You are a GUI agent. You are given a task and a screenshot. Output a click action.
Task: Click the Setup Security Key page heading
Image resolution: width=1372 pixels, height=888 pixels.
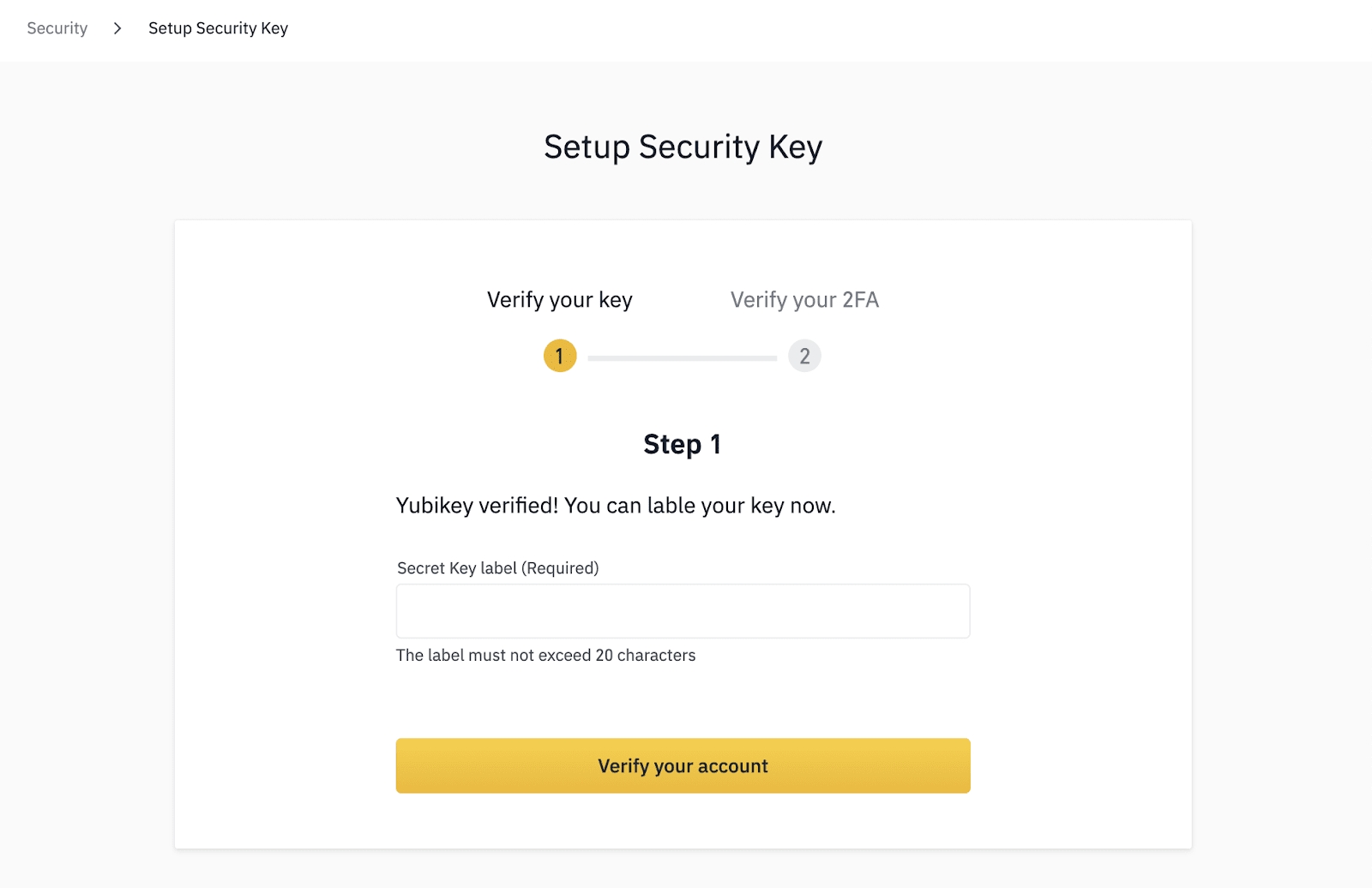click(x=683, y=147)
